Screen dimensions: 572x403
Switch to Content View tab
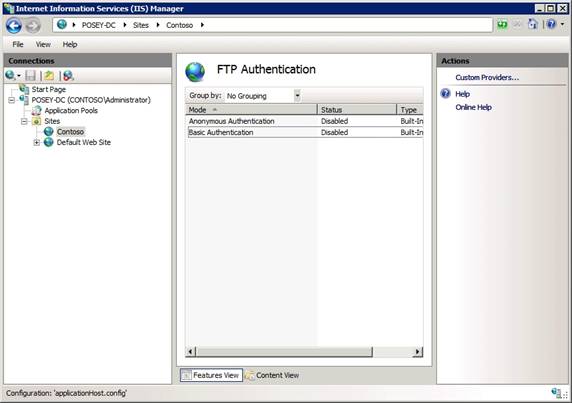coord(272,375)
